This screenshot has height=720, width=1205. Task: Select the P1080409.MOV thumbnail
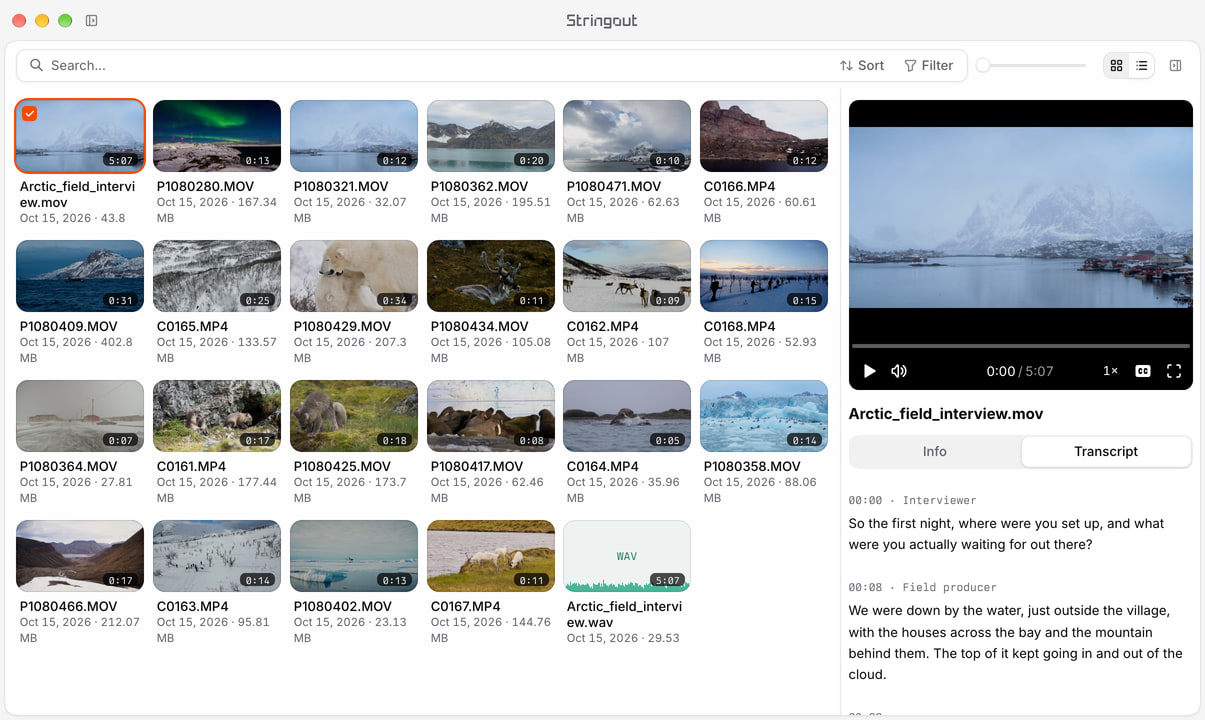pos(80,276)
